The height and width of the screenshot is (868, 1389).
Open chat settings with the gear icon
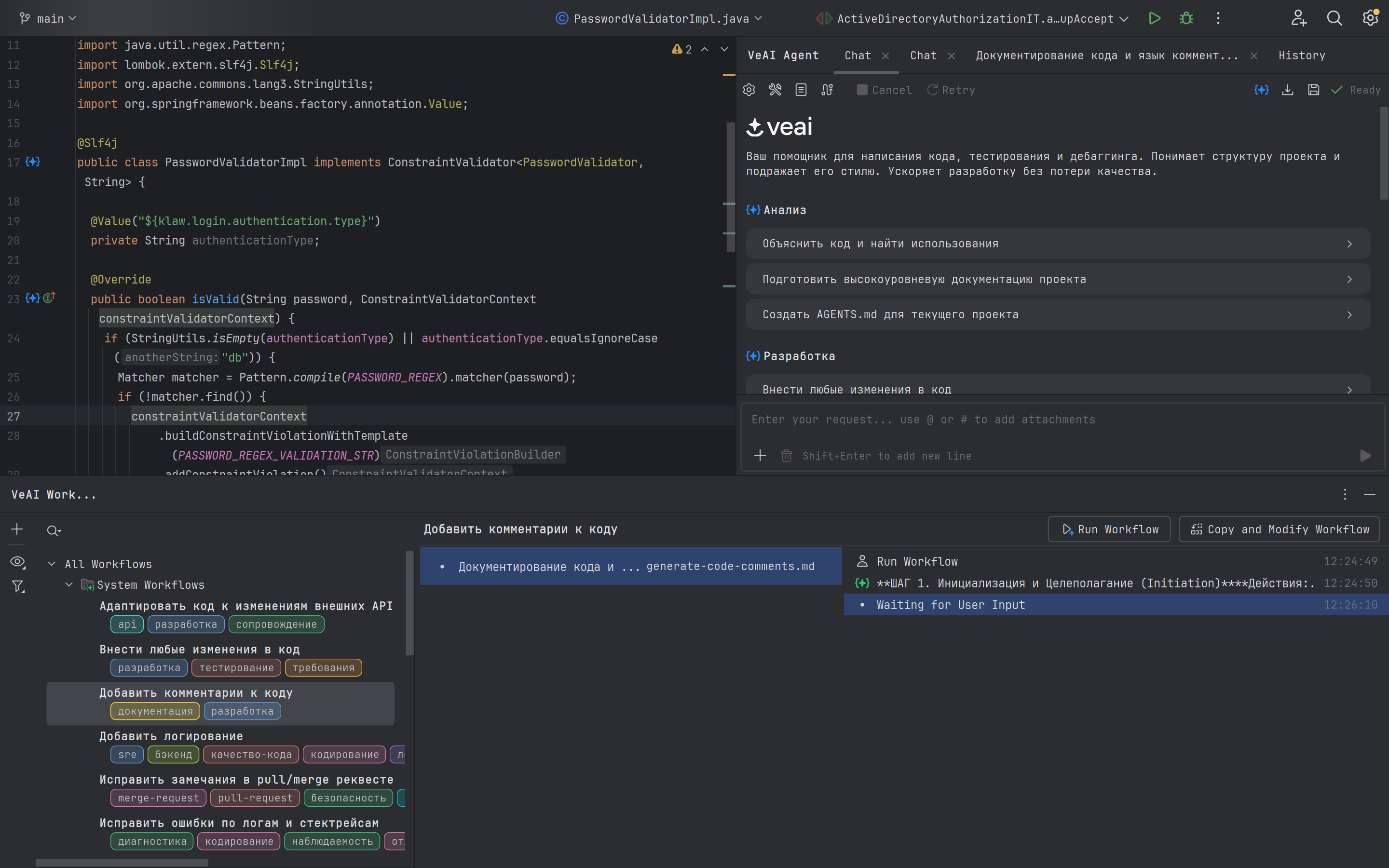(x=749, y=90)
